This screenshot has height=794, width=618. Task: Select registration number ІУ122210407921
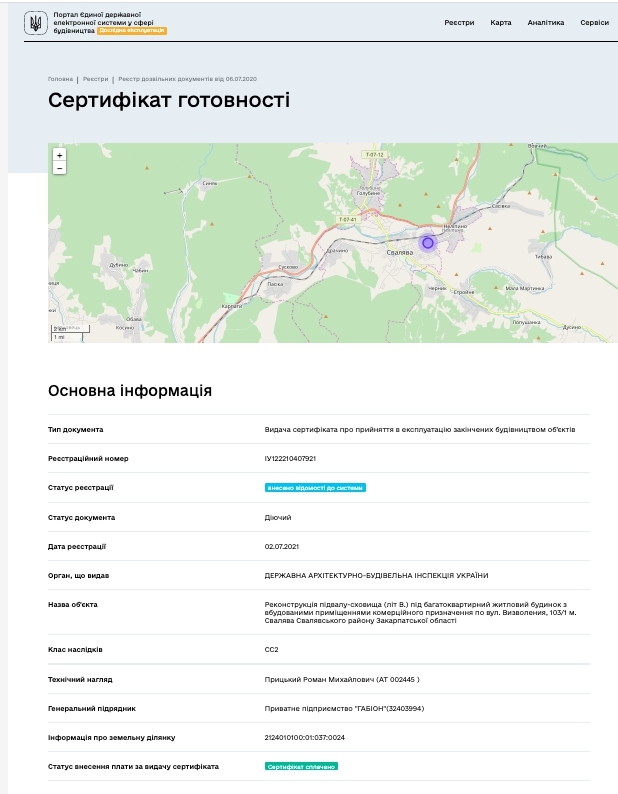click(290, 458)
